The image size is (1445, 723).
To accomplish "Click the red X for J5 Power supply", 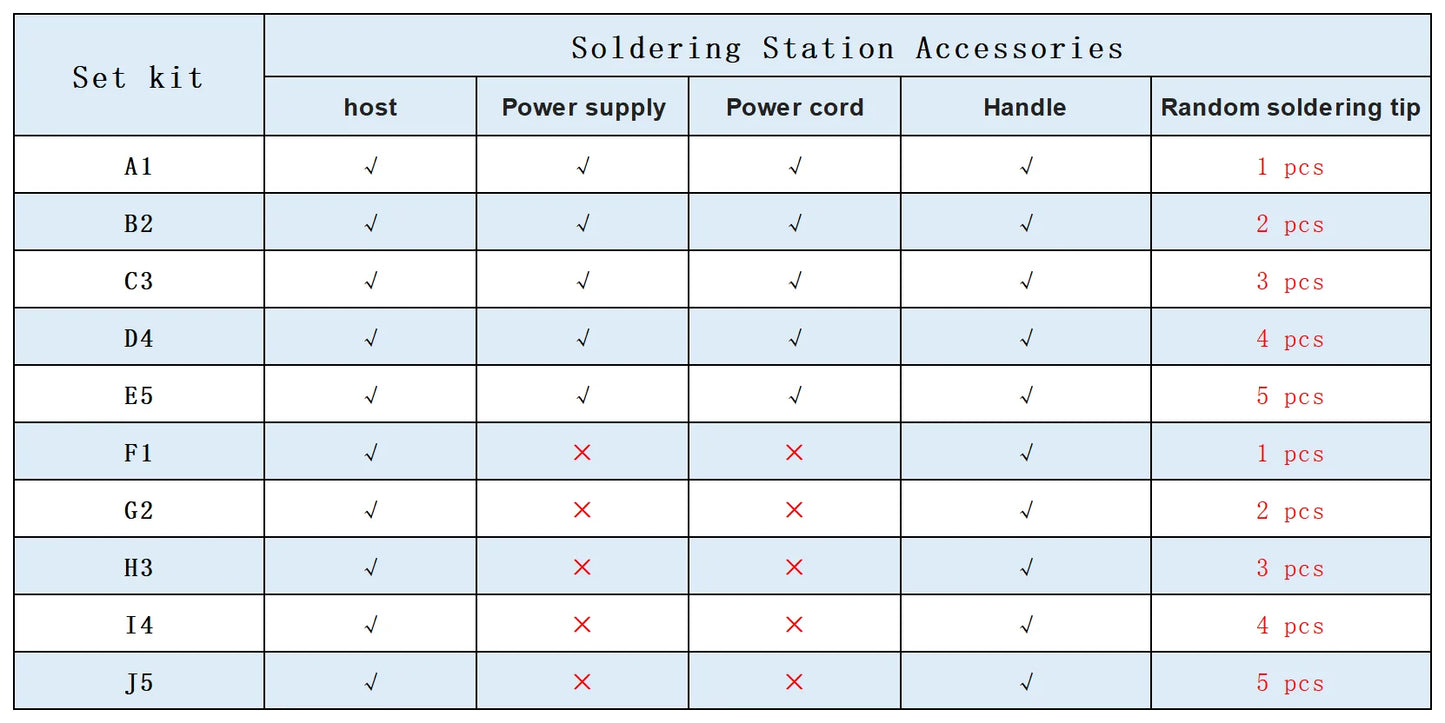I will (x=582, y=682).
